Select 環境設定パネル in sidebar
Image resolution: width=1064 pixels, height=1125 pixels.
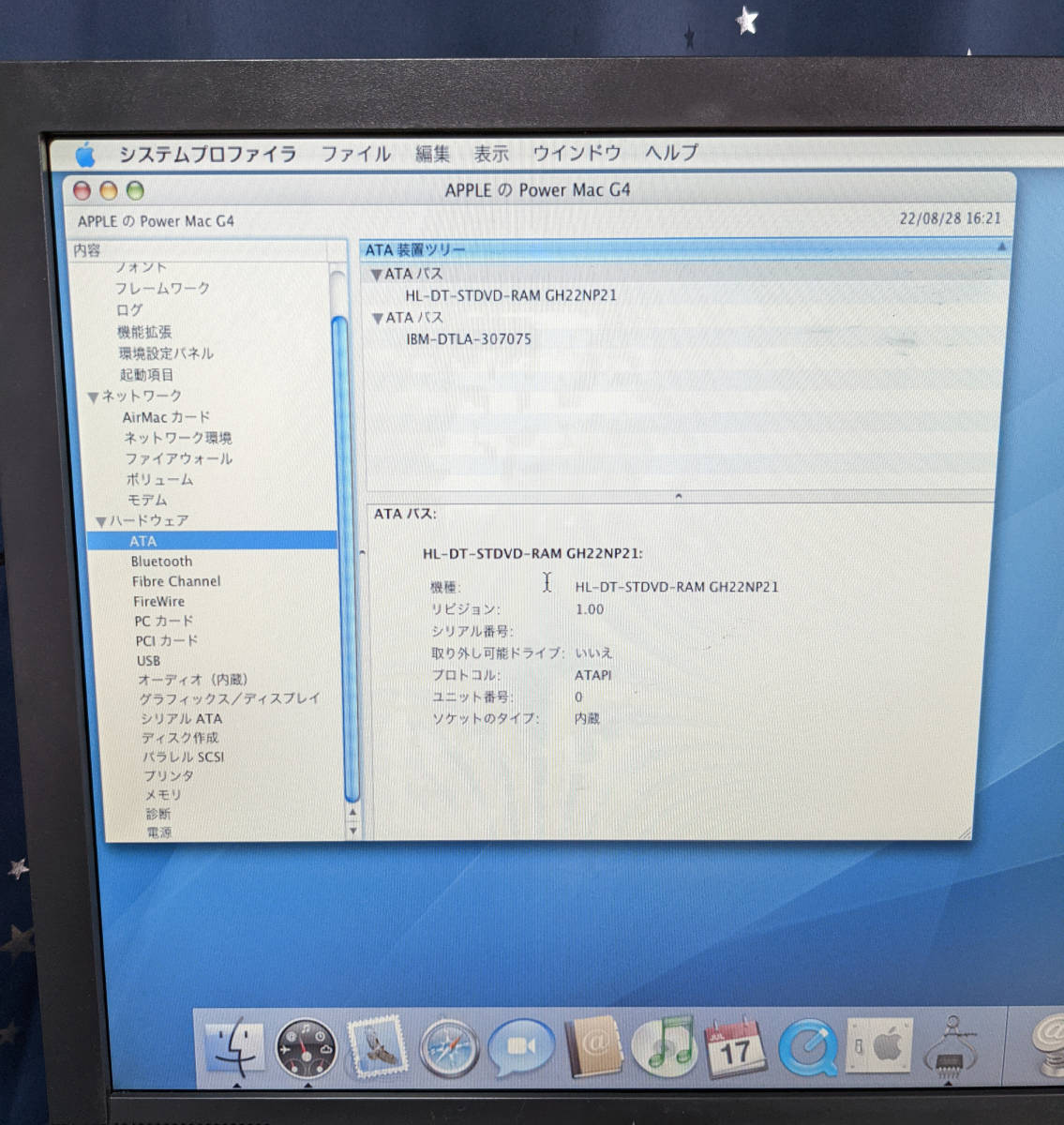click(x=166, y=353)
